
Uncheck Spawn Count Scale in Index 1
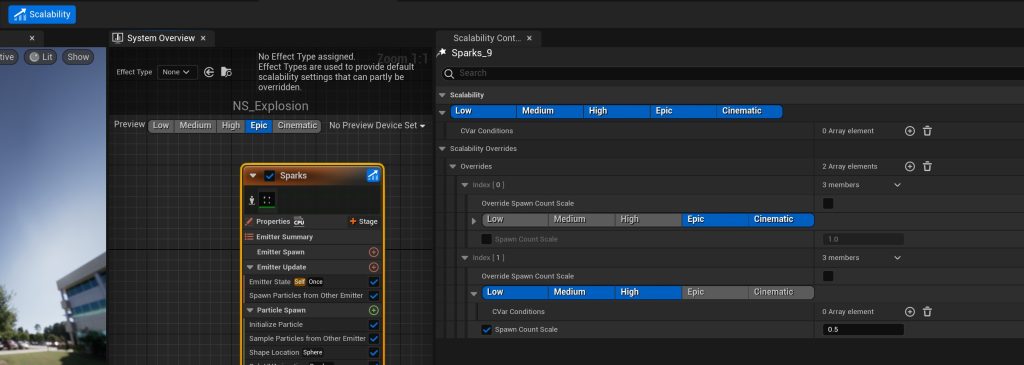486,330
